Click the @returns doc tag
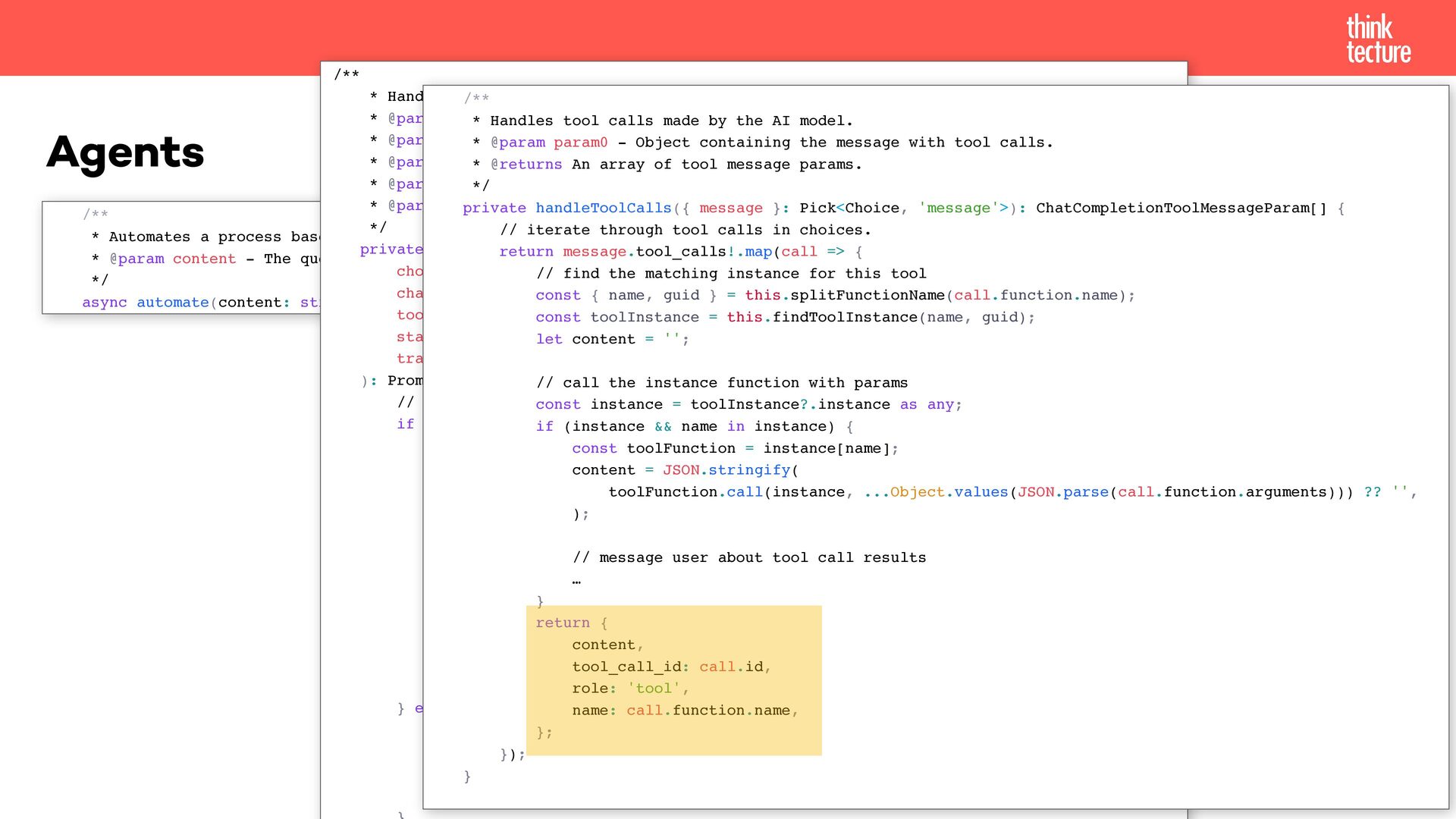Screen dimensions: 1456x819 click(x=526, y=165)
